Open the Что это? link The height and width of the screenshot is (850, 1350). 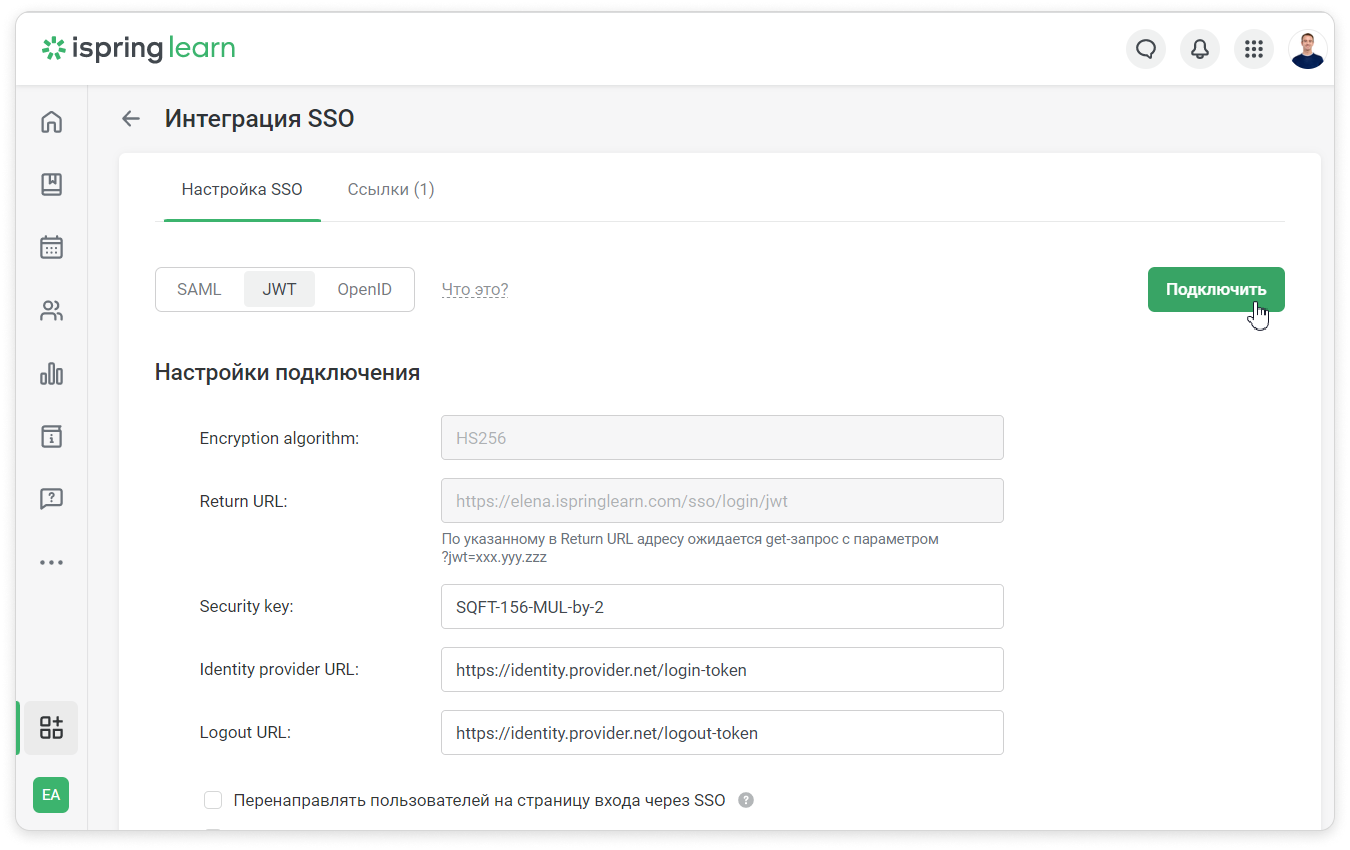point(475,290)
